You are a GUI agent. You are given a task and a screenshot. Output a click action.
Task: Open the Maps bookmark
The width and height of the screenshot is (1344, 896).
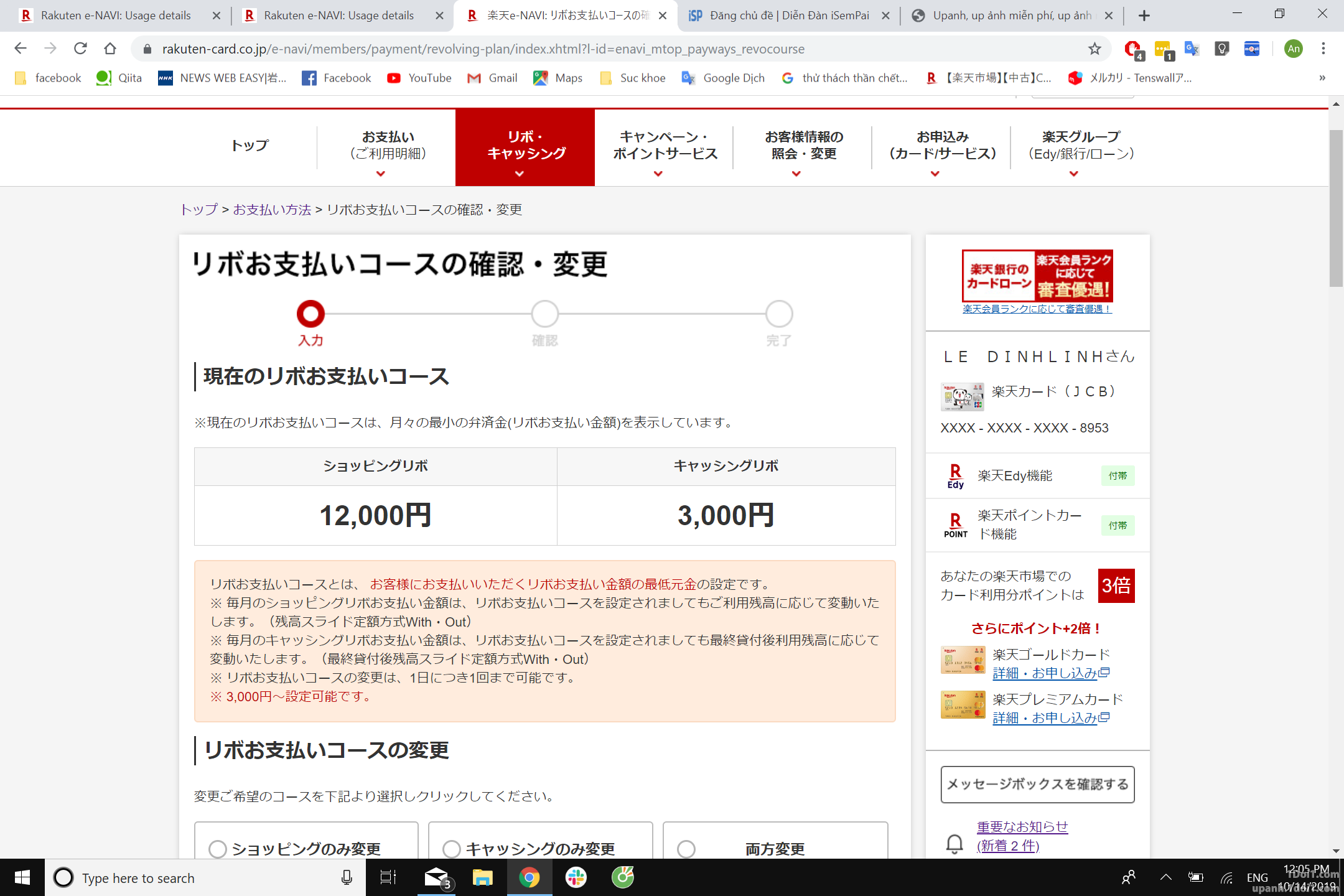558,78
